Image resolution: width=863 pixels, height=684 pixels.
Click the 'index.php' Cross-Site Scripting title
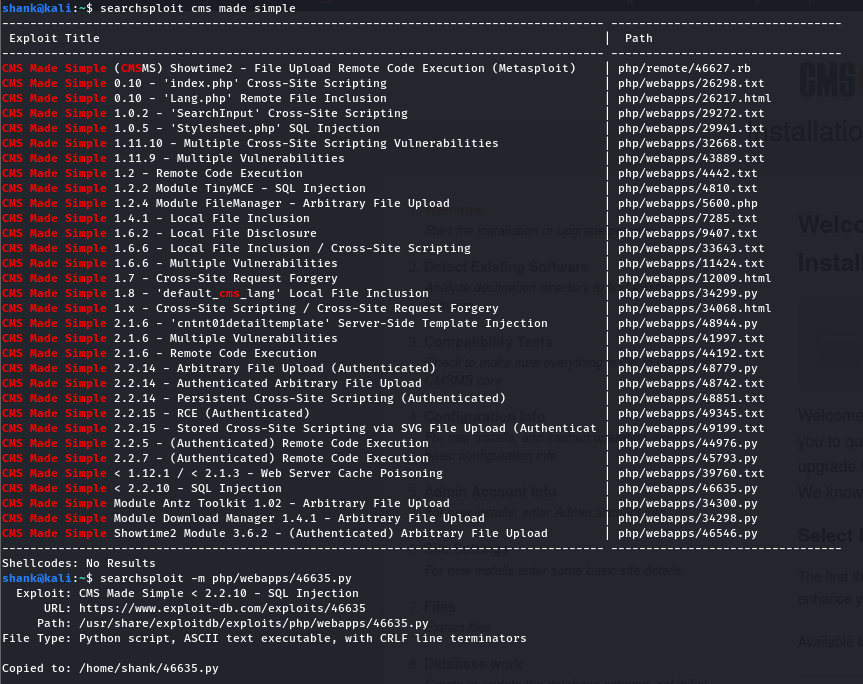tap(194, 83)
